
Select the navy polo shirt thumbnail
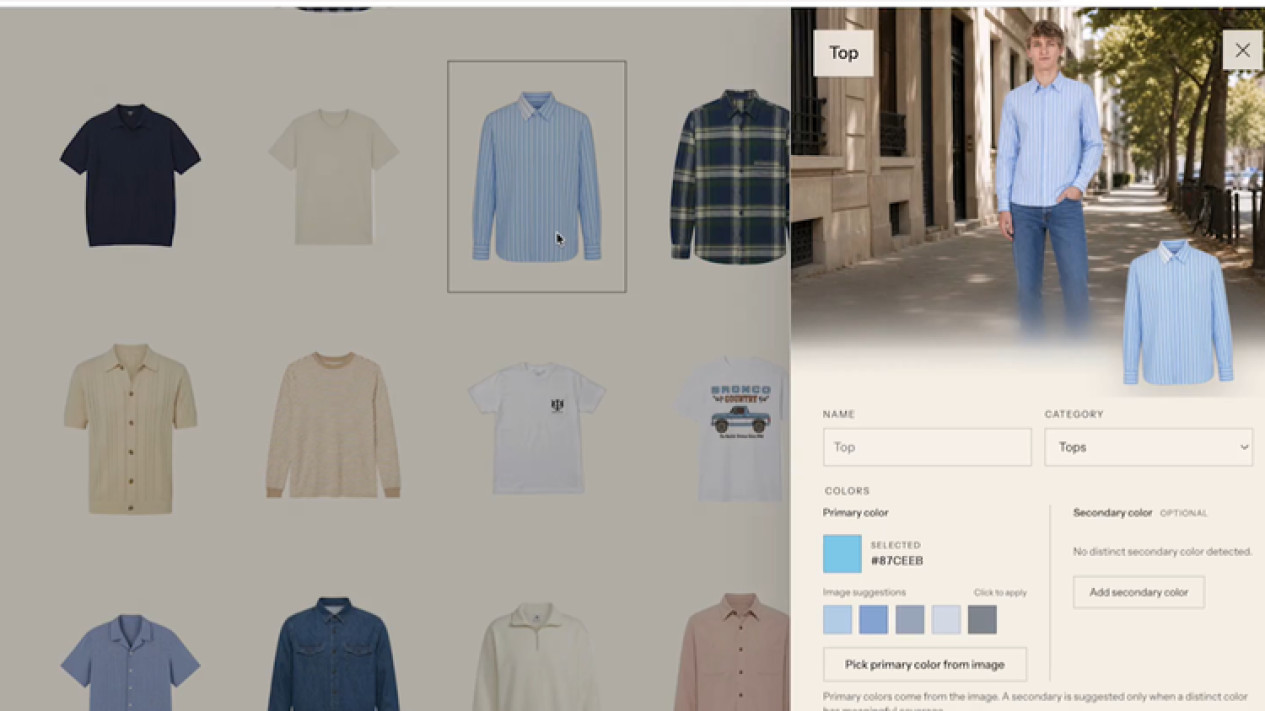click(x=130, y=175)
